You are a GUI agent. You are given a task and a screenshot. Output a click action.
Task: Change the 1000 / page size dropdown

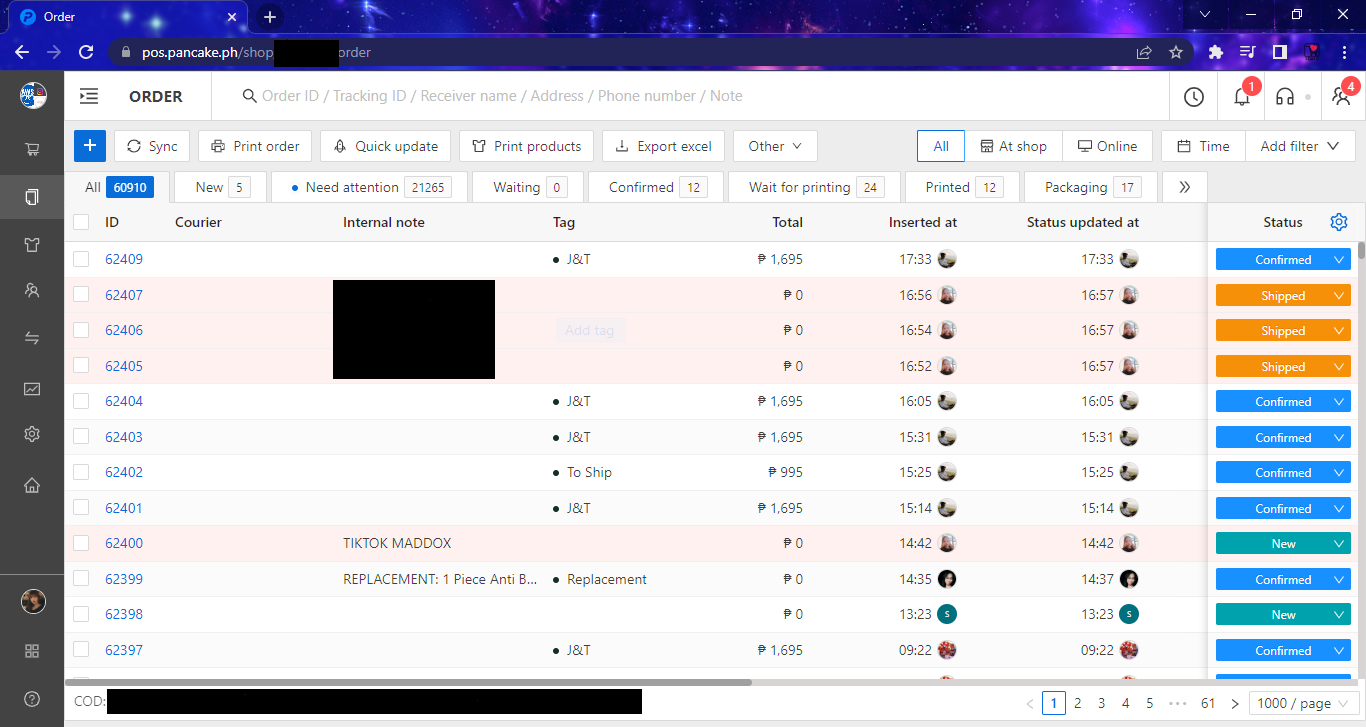tap(1304, 703)
